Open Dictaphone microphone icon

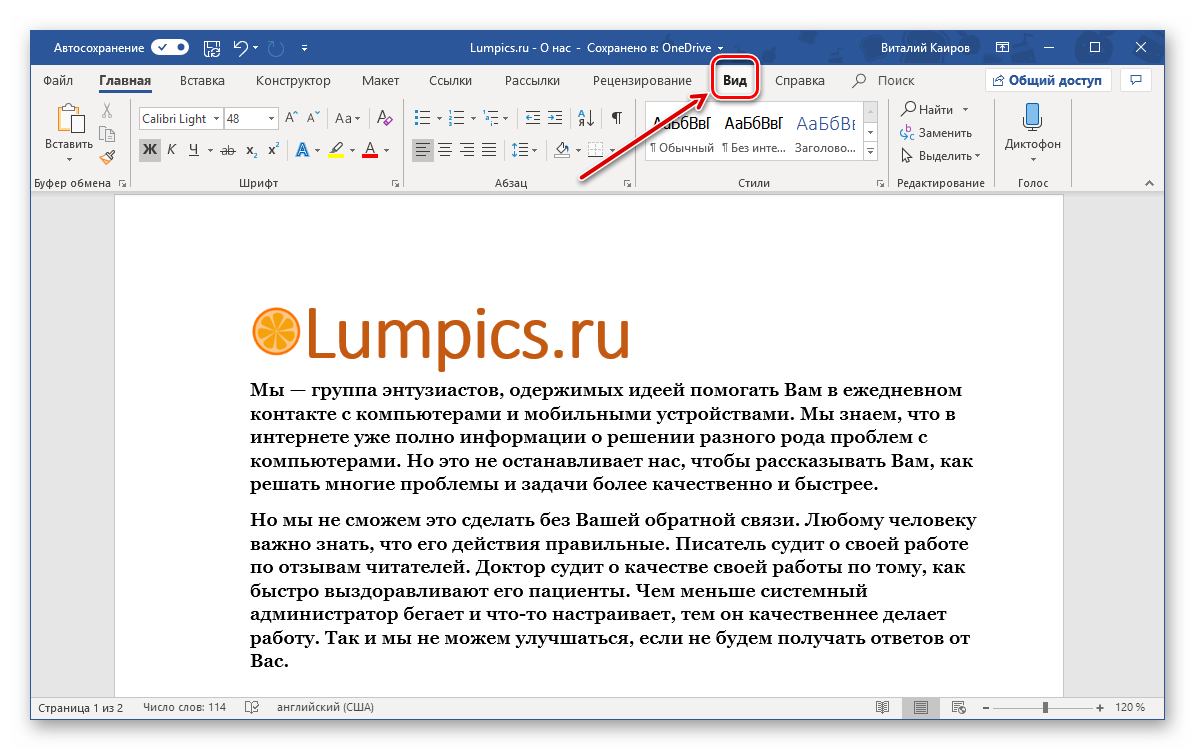(x=1032, y=117)
